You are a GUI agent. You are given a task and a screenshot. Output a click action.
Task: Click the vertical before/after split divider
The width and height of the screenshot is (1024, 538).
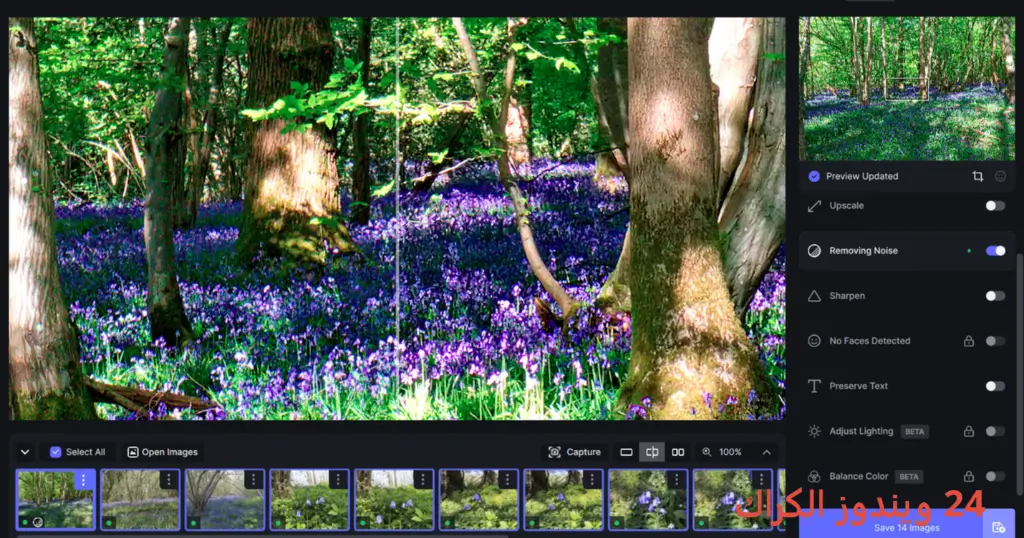pos(397,219)
